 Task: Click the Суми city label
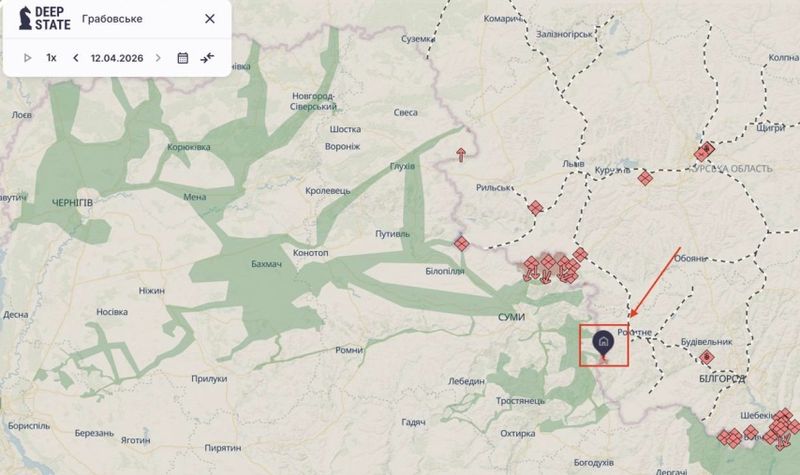[x=510, y=316]
